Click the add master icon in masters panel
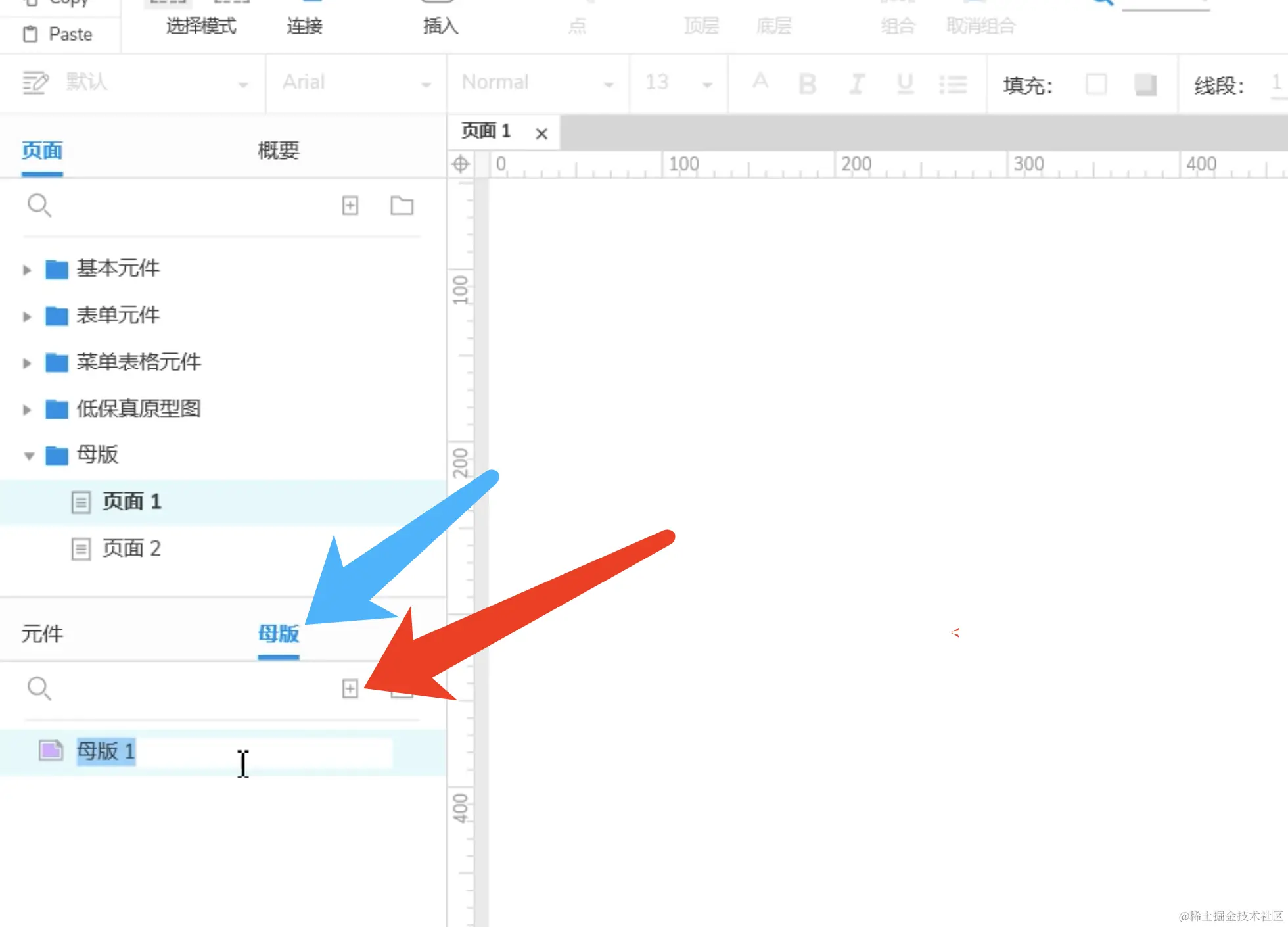Screen dimensions: 1288x927 (350, 688)
